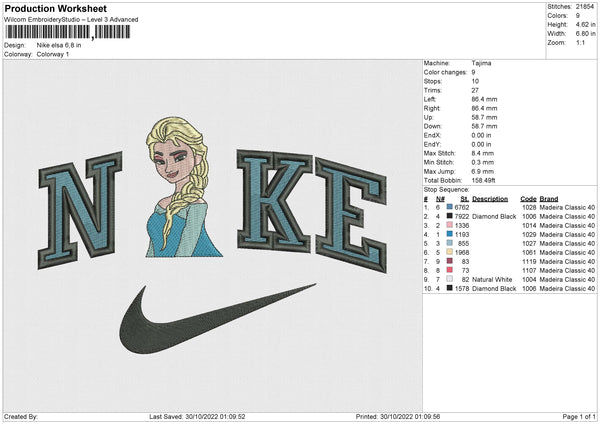Click 'Wilcom EmbroideryStudio – Level 3 Advanced' text
The image size is (600, 424).
tap(71, 20)
